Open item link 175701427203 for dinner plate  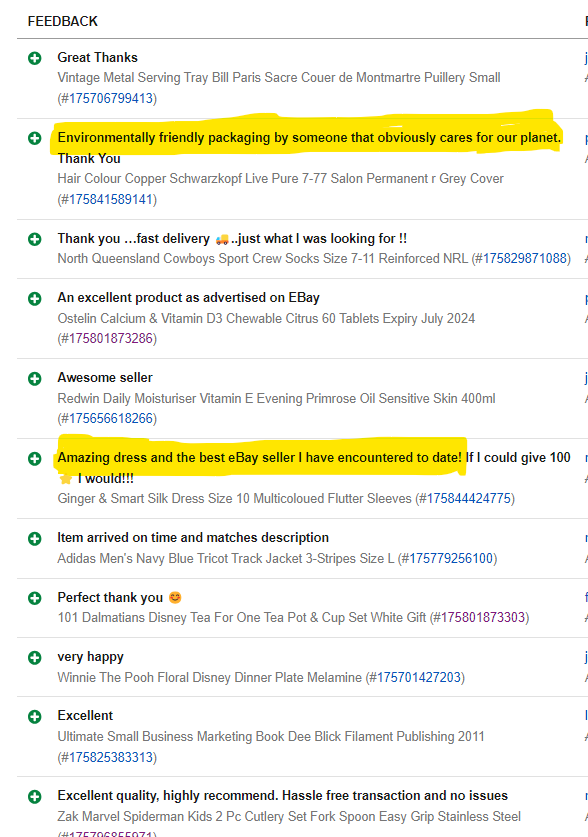point(419,677)
